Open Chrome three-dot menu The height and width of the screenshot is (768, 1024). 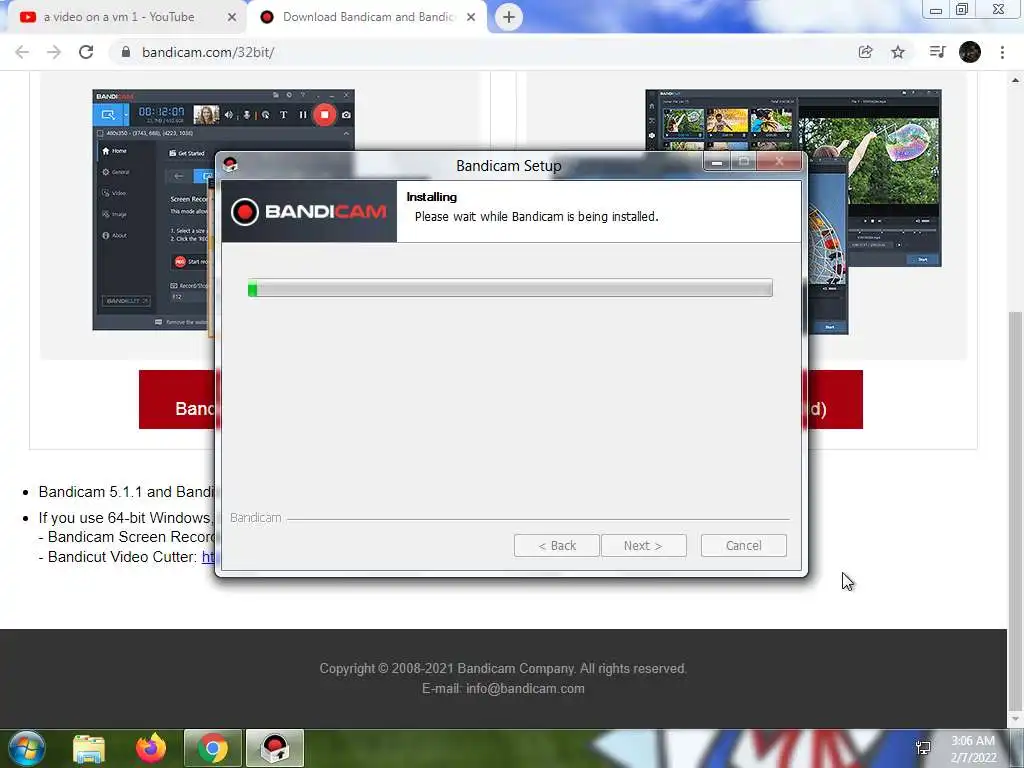point(1002,52)
